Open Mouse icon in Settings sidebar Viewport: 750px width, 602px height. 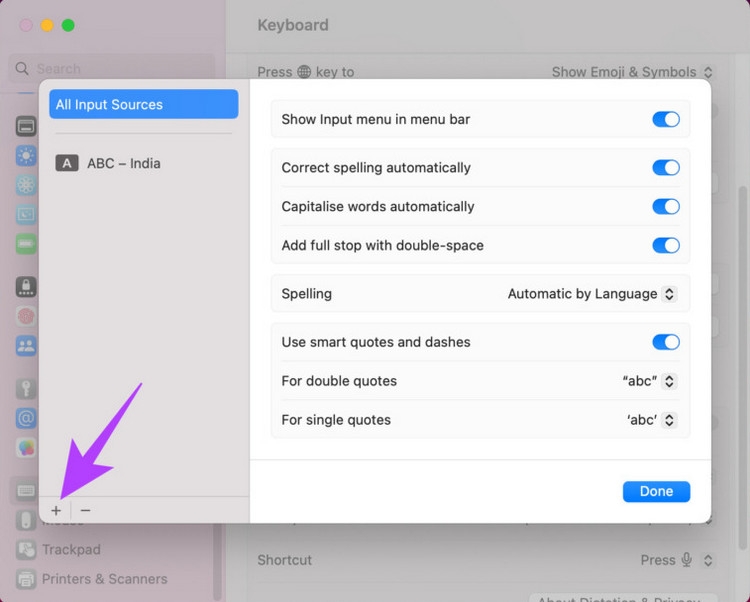[x=26, y=520]
